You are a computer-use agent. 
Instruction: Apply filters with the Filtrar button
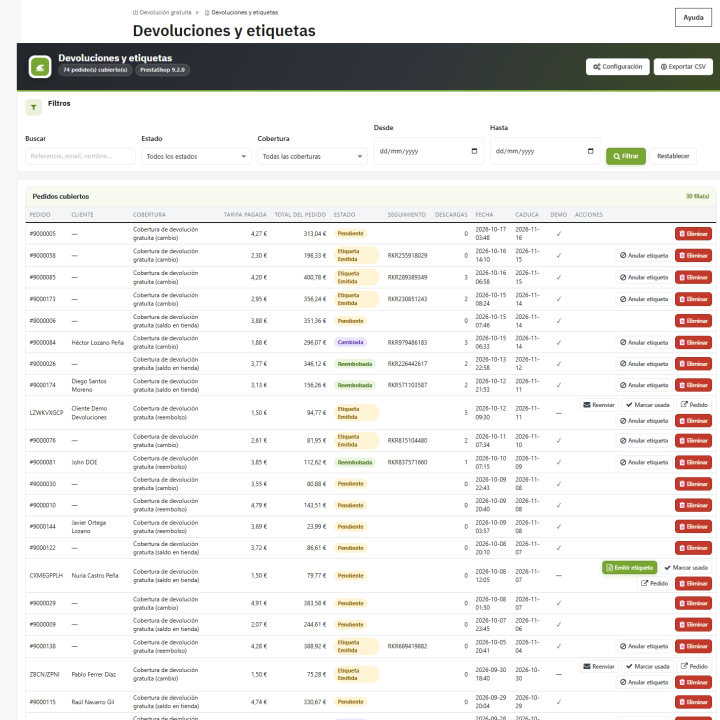coord(625,156)
